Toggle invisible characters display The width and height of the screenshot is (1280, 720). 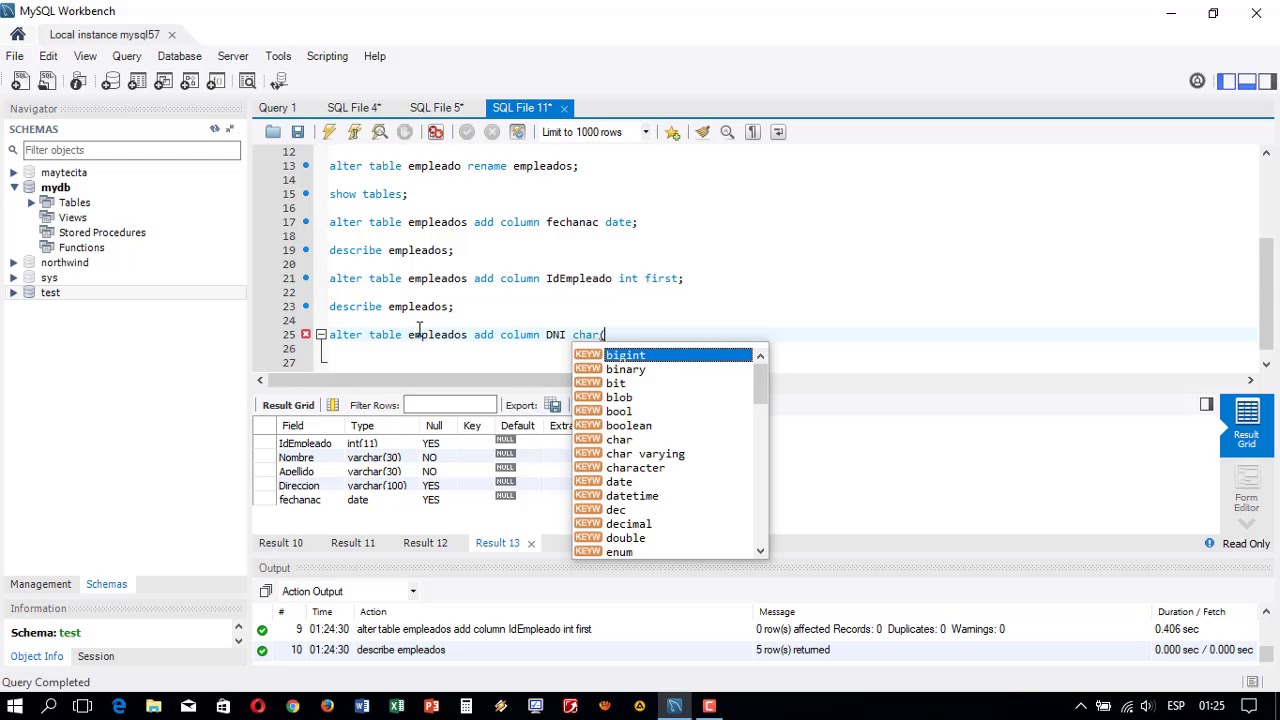tap(753, 132)
